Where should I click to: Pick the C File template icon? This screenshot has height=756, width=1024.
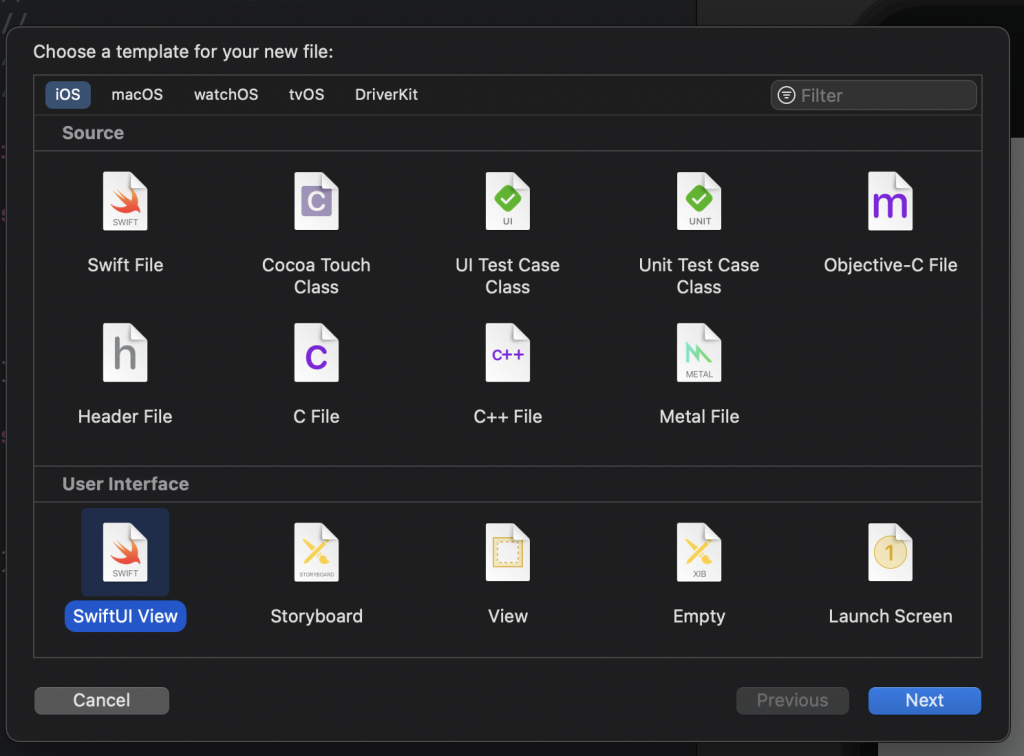point(316,353)
